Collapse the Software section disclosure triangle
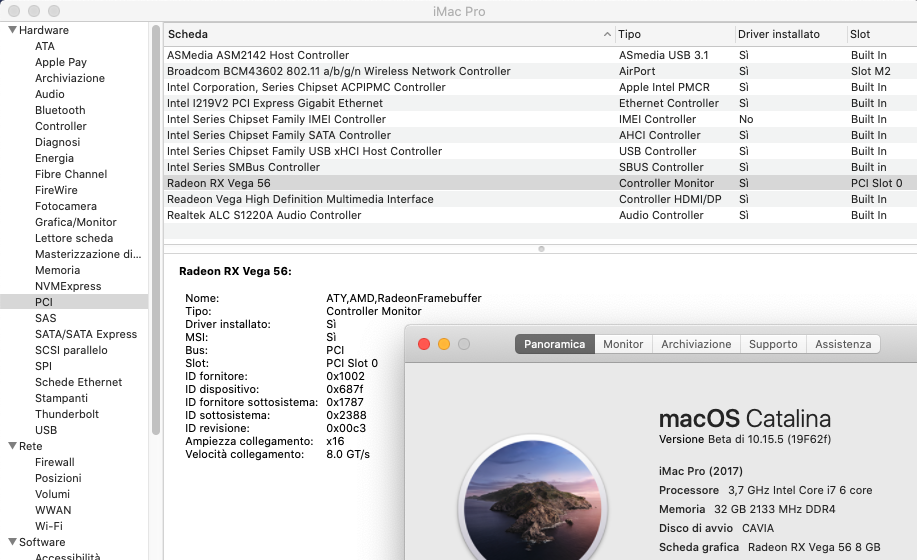The width and height of the screenshot is (917, 560). point(12,542)
